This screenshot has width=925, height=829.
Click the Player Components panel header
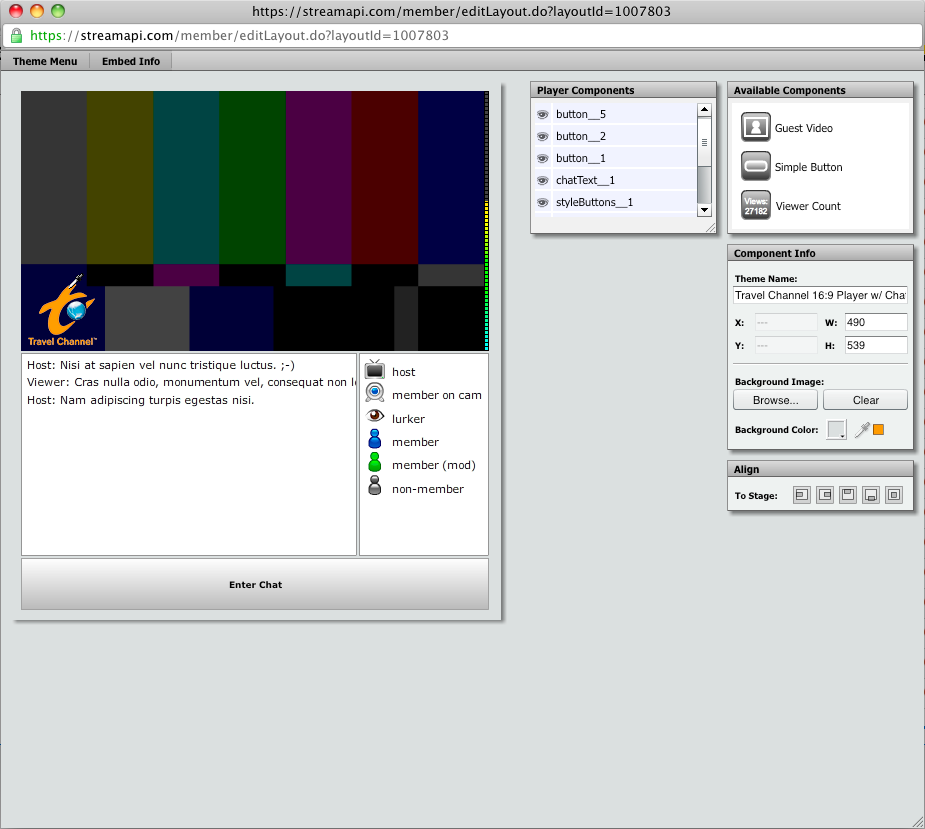[623, 90]
